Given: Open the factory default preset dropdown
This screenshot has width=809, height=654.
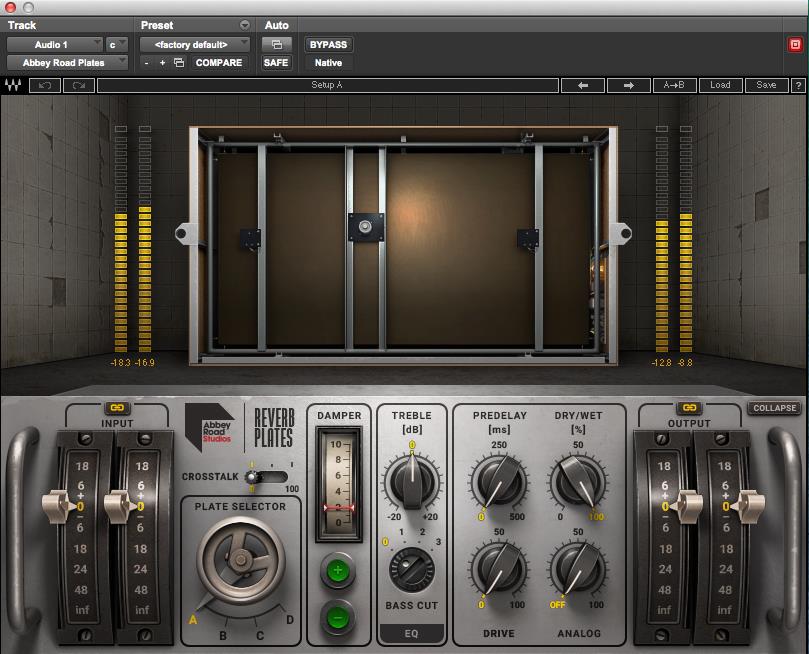Looking at the screenshot, I should tap(195, 45).
